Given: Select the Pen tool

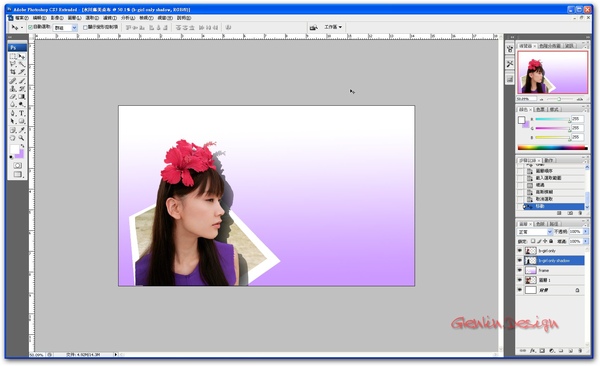Looking at the screenshot, I should (x=13, y=113).
